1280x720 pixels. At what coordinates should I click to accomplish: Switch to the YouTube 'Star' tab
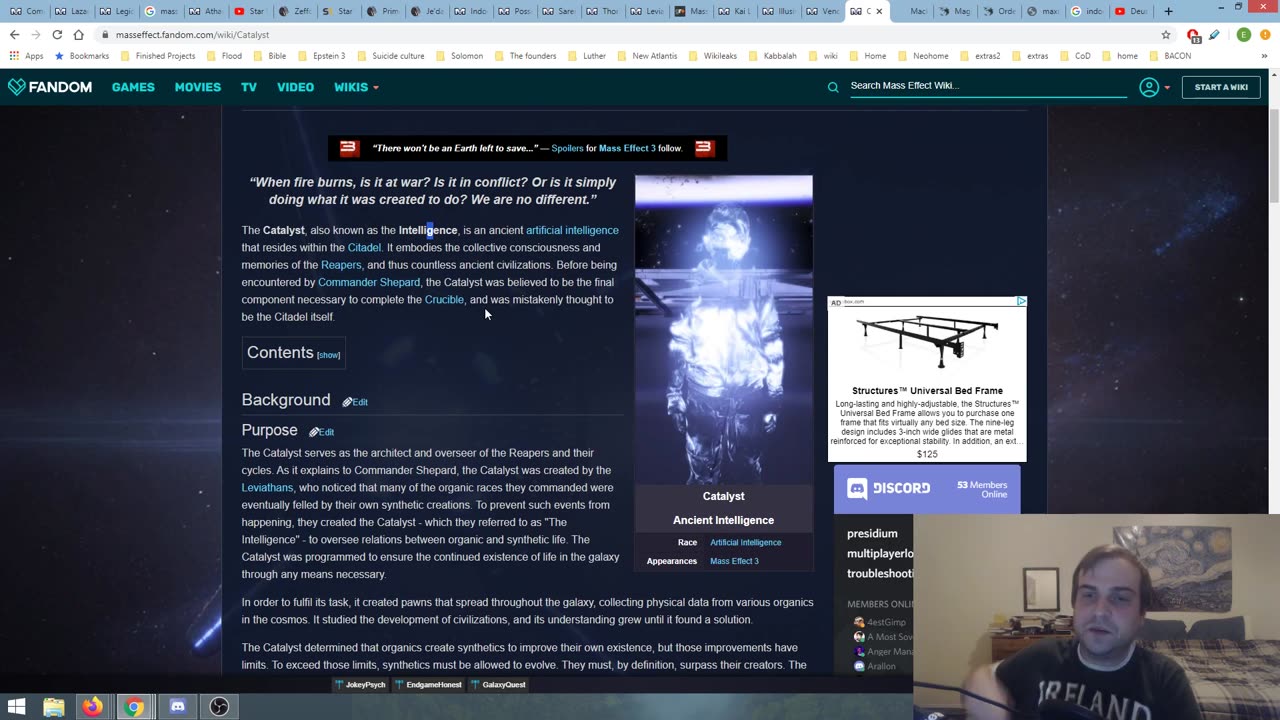pos(250,11)
